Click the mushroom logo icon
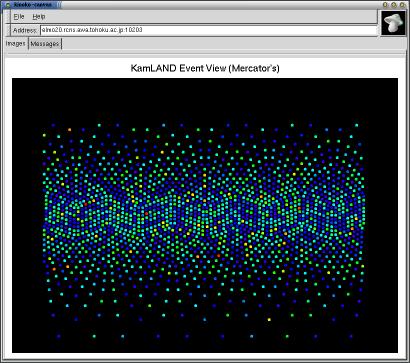The width and height of the screenshot is (410, 363). (393, 22)
